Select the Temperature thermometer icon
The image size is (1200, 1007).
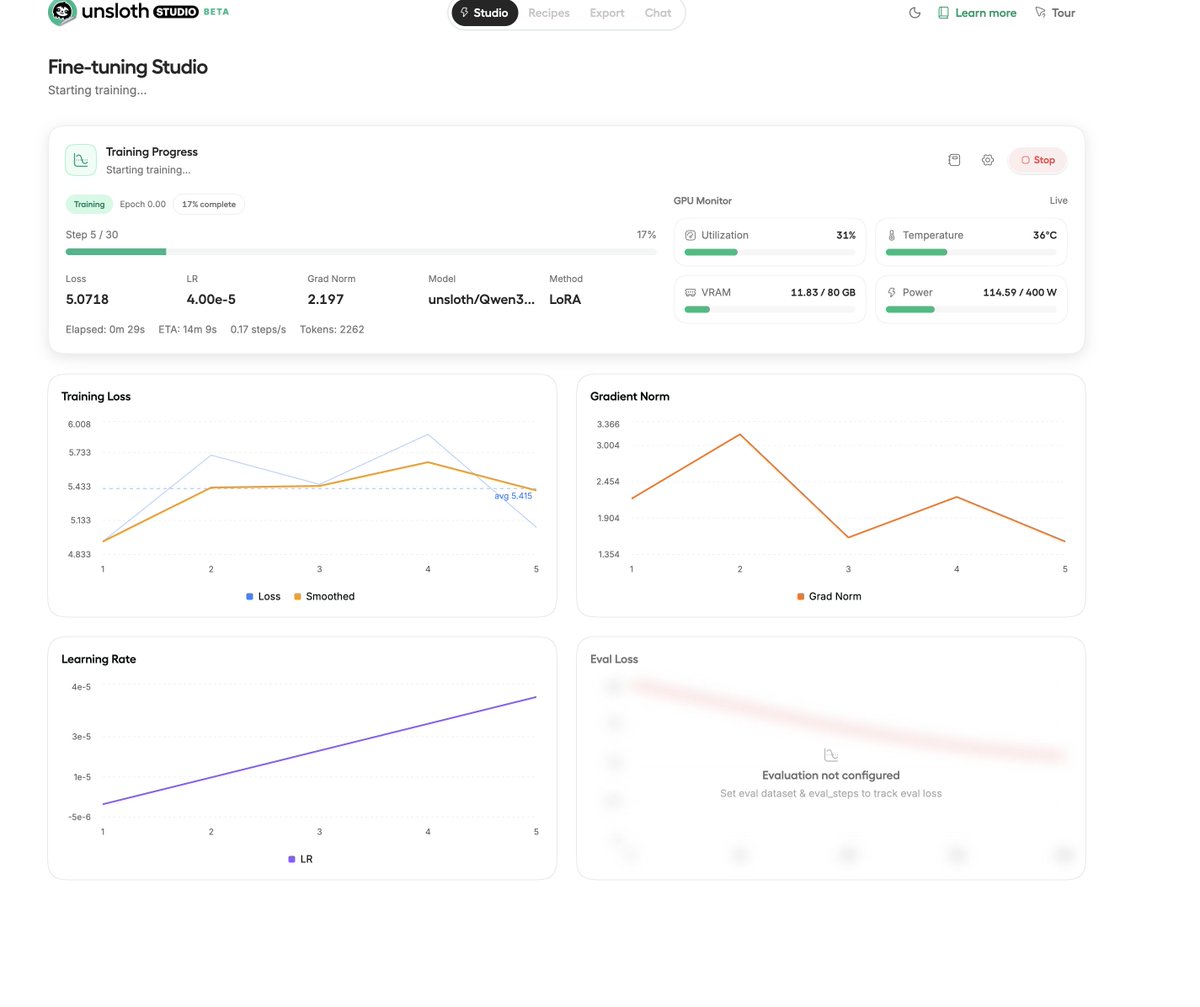pyautogui.click(x=892, y=235)
